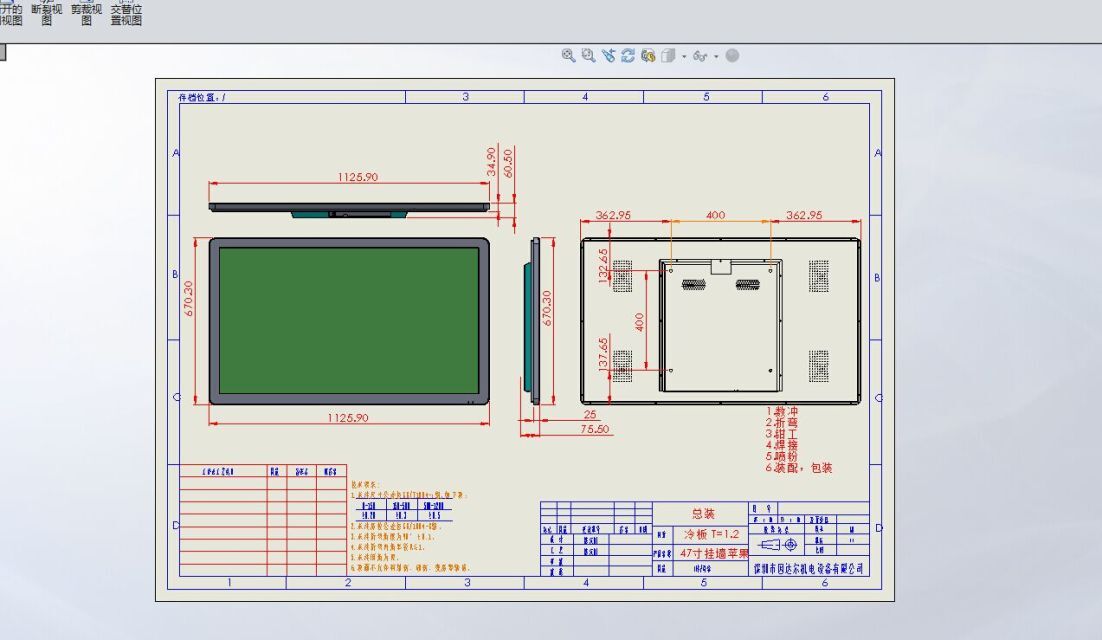The height and width of the screenshot is (640, 1102).
Task: Expand the Display Style dropdown arrow
Action: pos(684,57)
